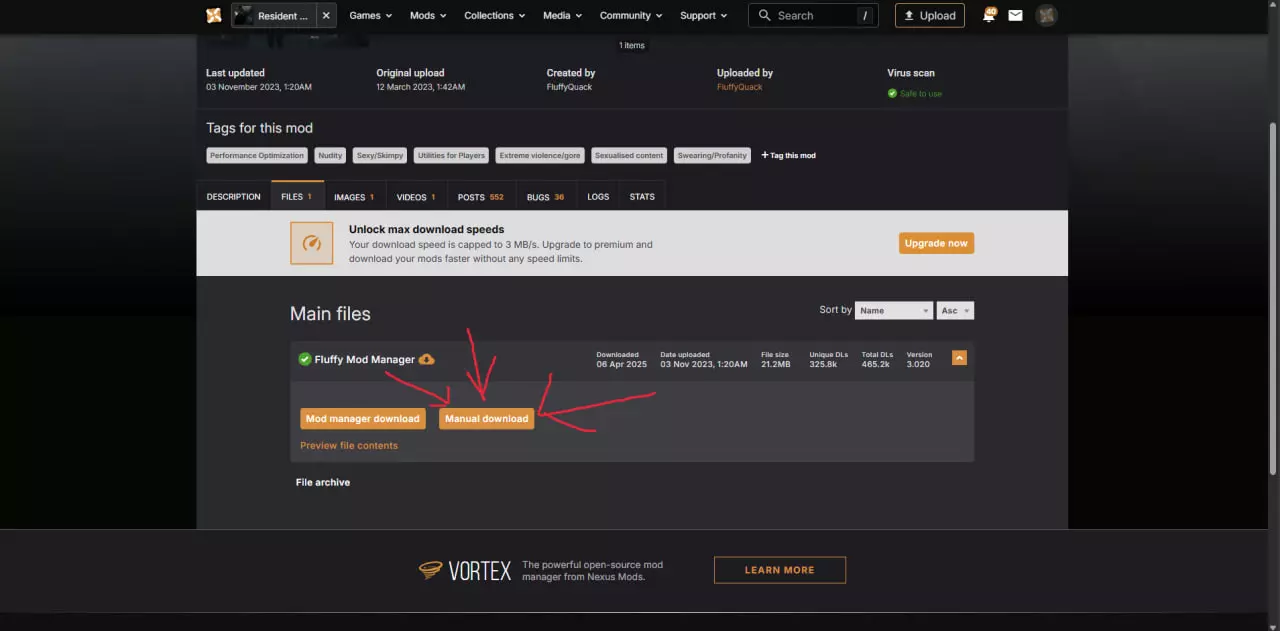Click the cloud download icon beside Fluffy Mod Manager
The width and height of the screenshot is (1280, 631).
427,359
